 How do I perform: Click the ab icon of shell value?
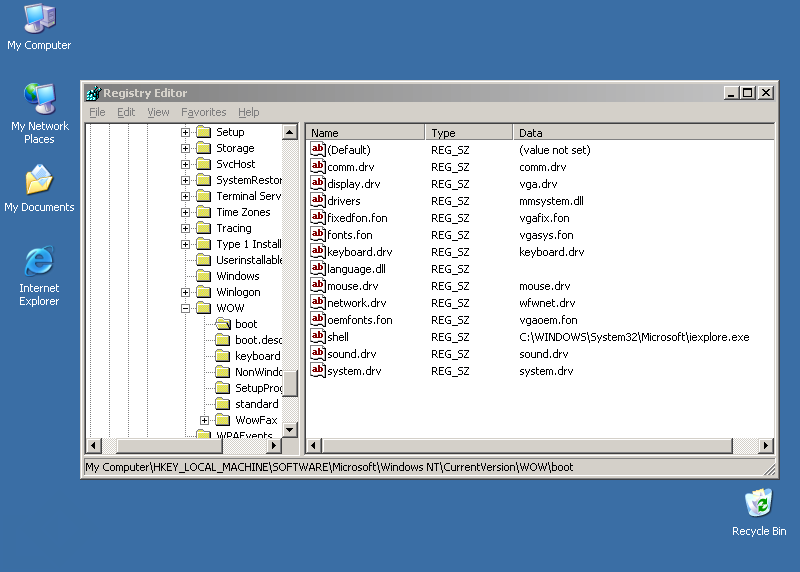point(318,336)
